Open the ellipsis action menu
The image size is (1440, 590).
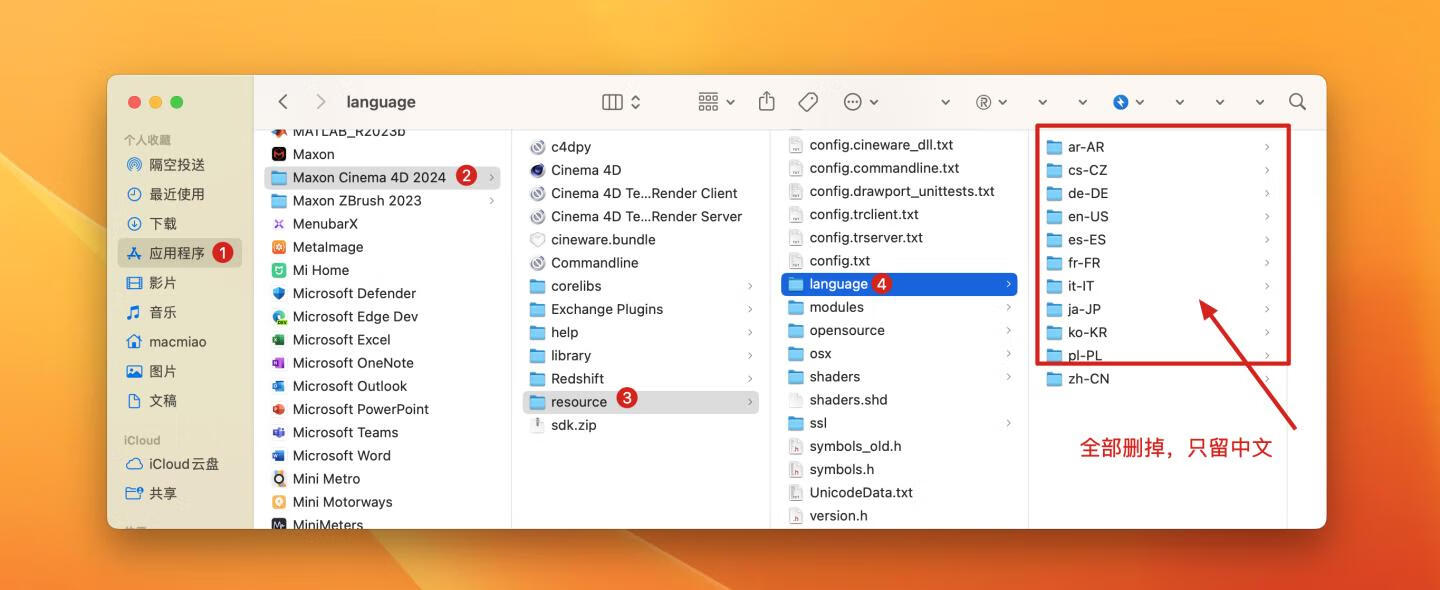(x=861, y=102)
